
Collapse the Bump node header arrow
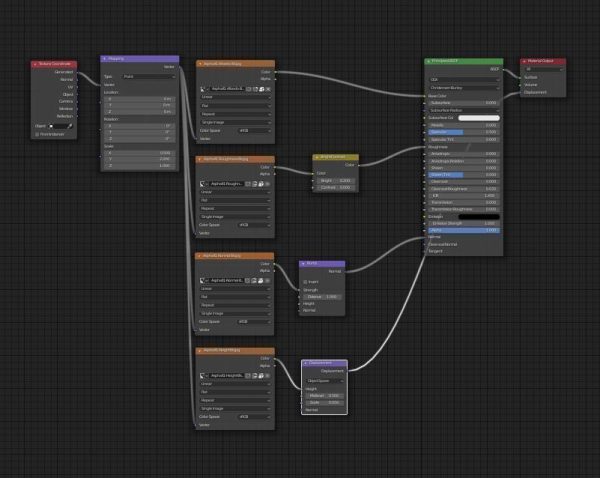(x=303, y=264)
